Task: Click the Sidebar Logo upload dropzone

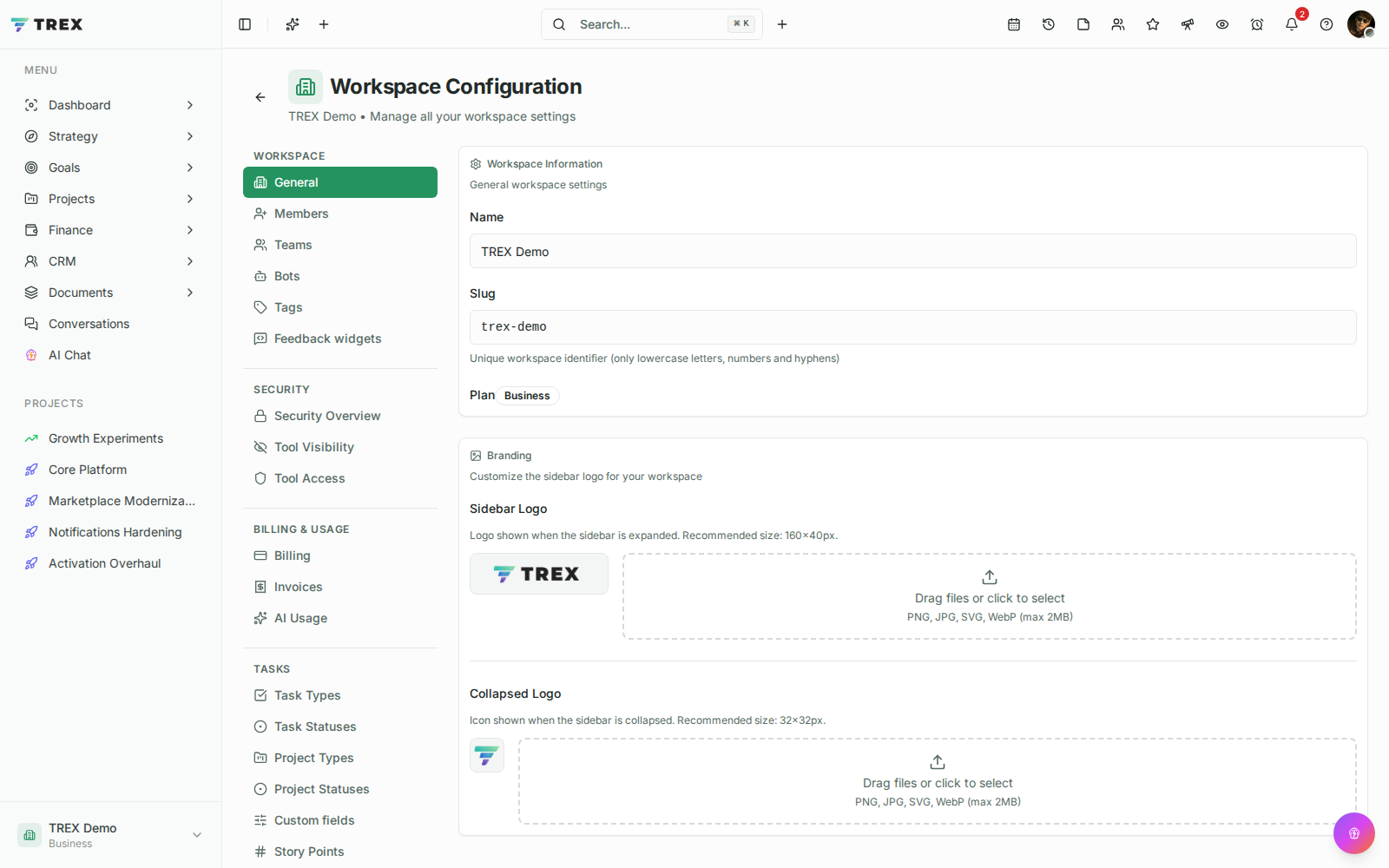Action: coord(990,596)
